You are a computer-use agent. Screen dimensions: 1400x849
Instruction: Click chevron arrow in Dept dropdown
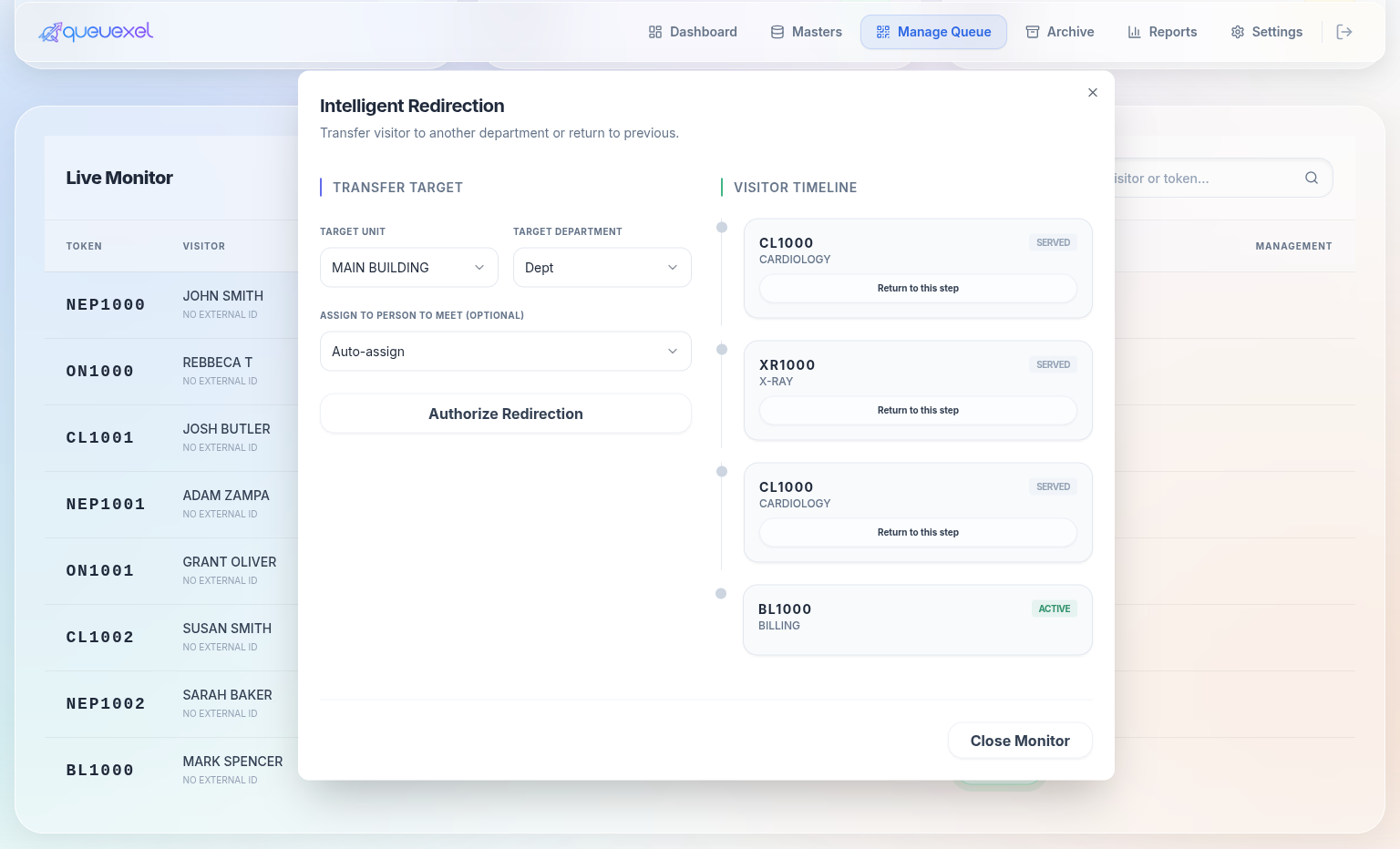[673, 268]
